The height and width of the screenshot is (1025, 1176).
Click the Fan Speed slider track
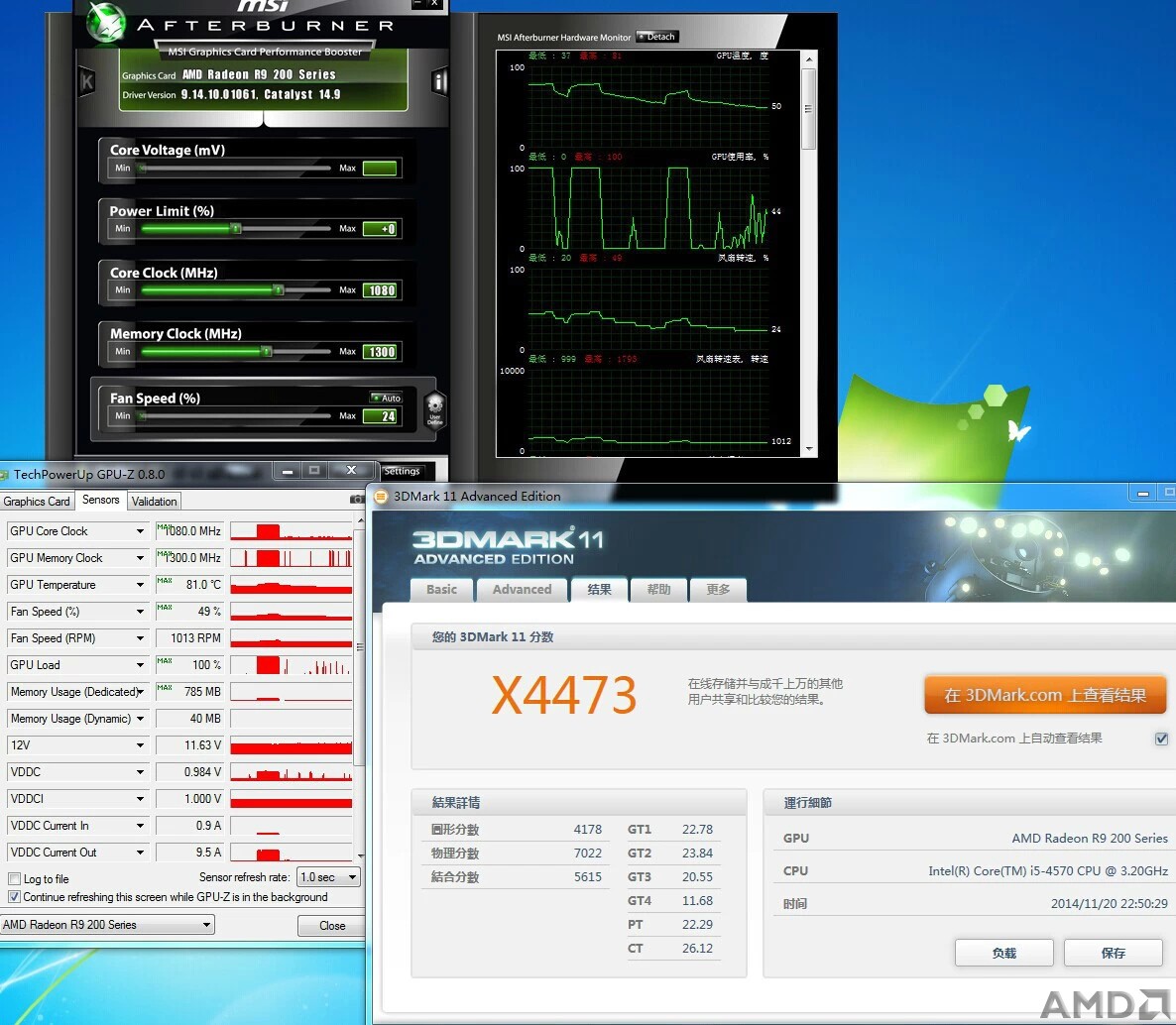coord(236,416)
